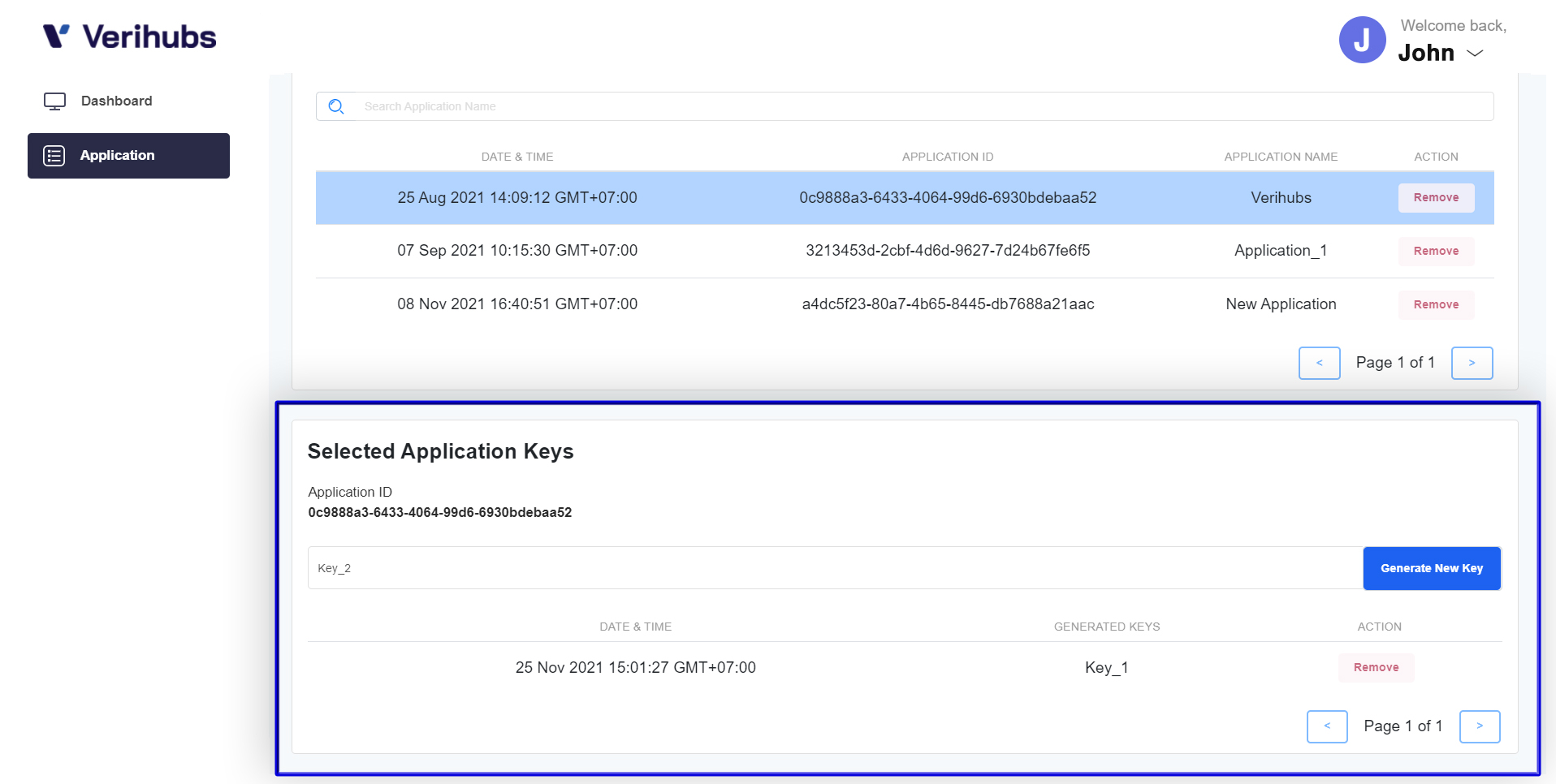Focus the Search Application Name field

pos(905,106)
